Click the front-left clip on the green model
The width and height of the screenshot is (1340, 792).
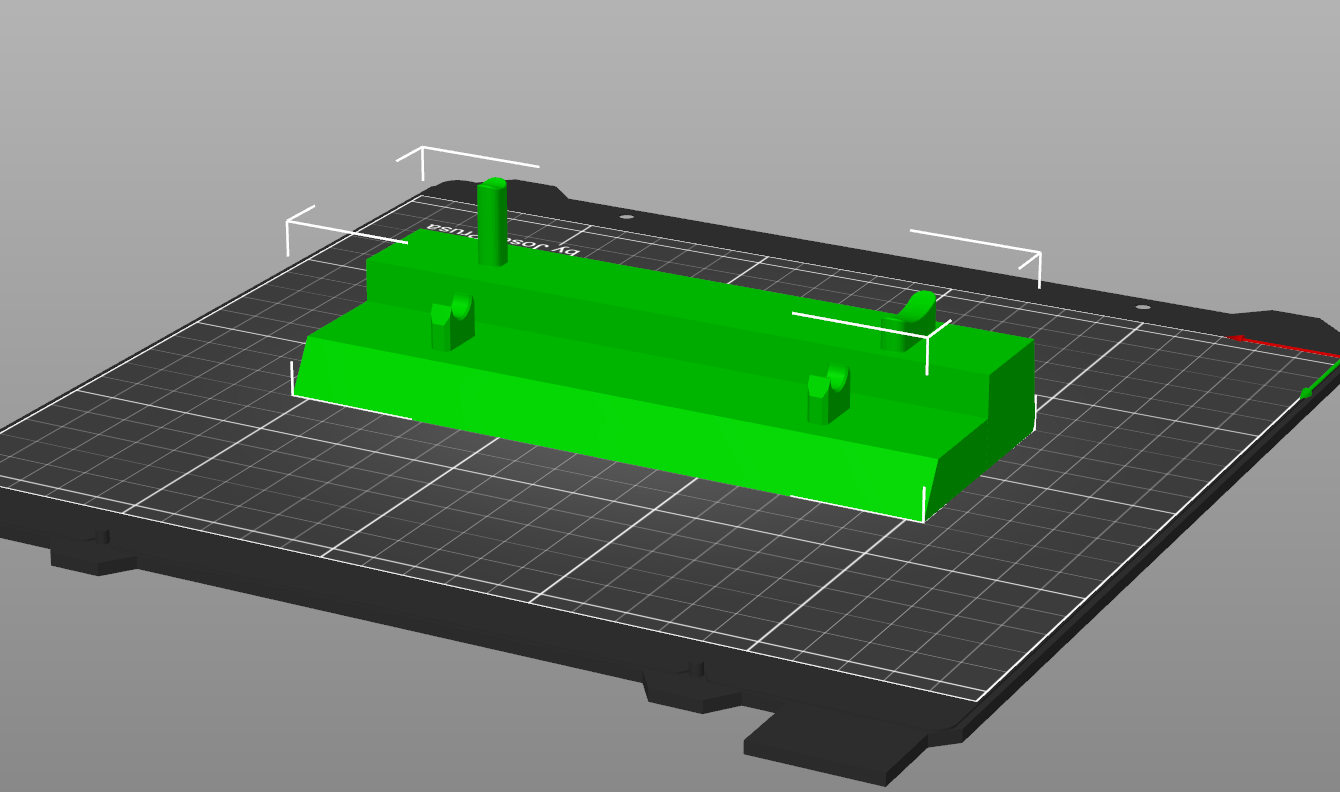pos(452,322)
